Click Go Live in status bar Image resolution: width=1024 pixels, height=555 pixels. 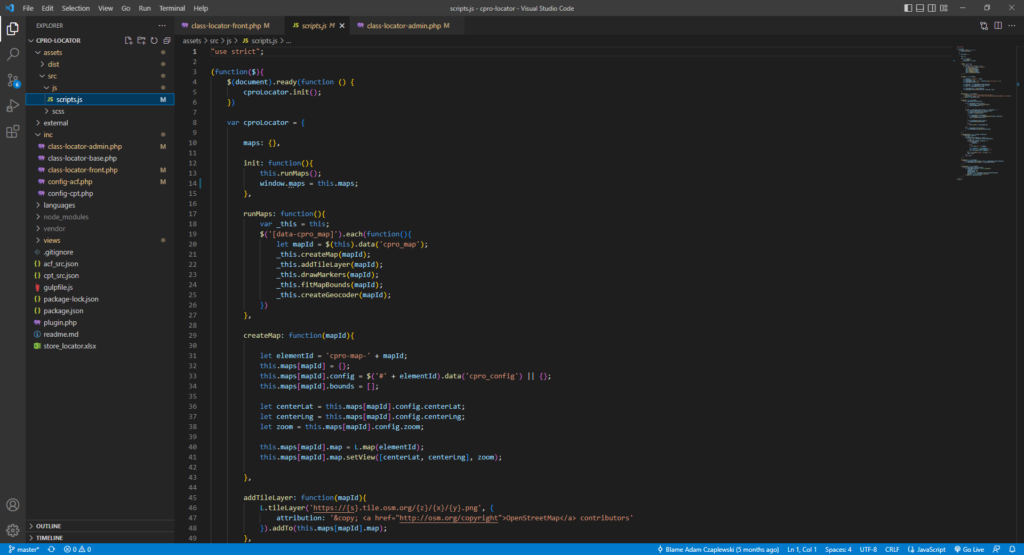click(x=969, y=549)
